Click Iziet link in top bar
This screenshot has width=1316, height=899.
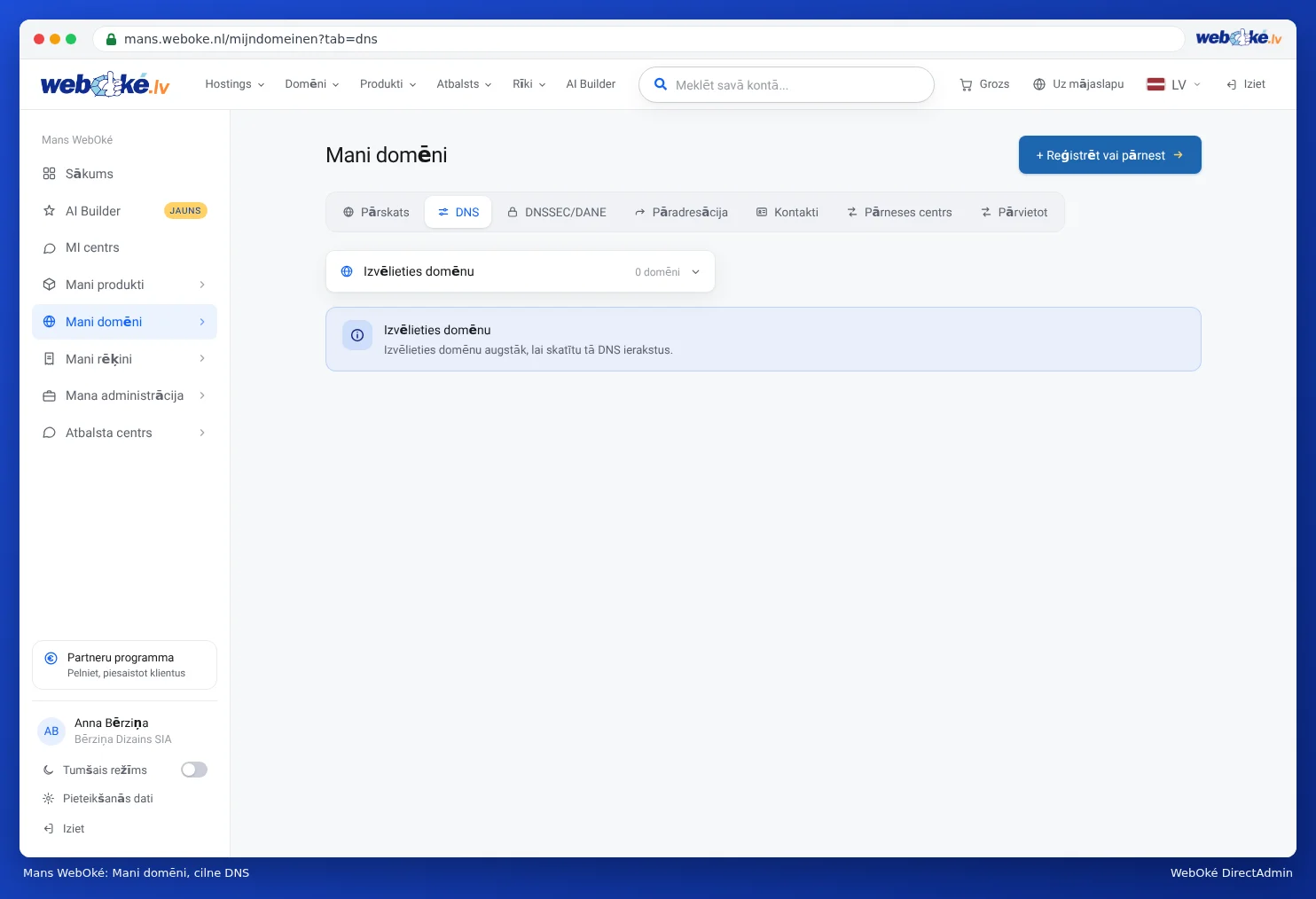click(x=1246, y=84)
